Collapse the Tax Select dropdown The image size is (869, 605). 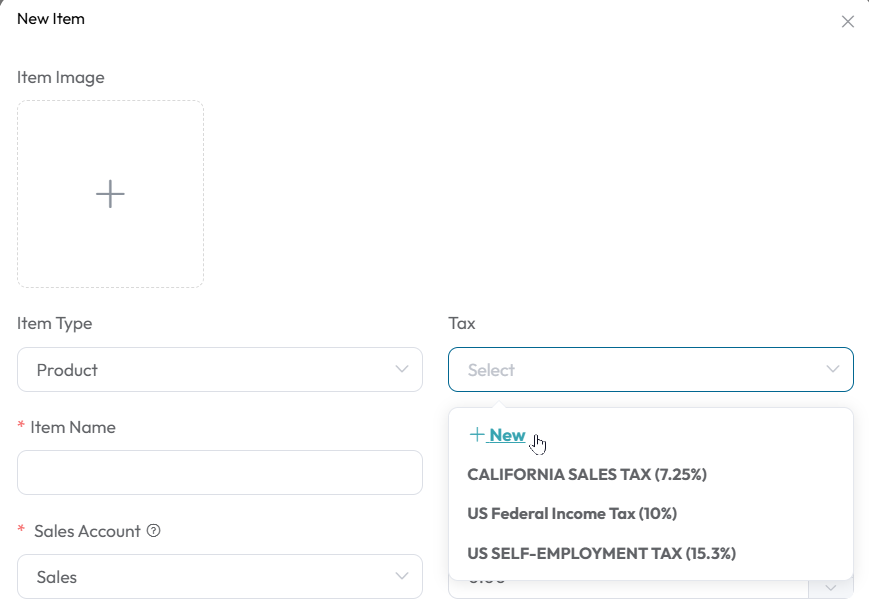point(651,370)
